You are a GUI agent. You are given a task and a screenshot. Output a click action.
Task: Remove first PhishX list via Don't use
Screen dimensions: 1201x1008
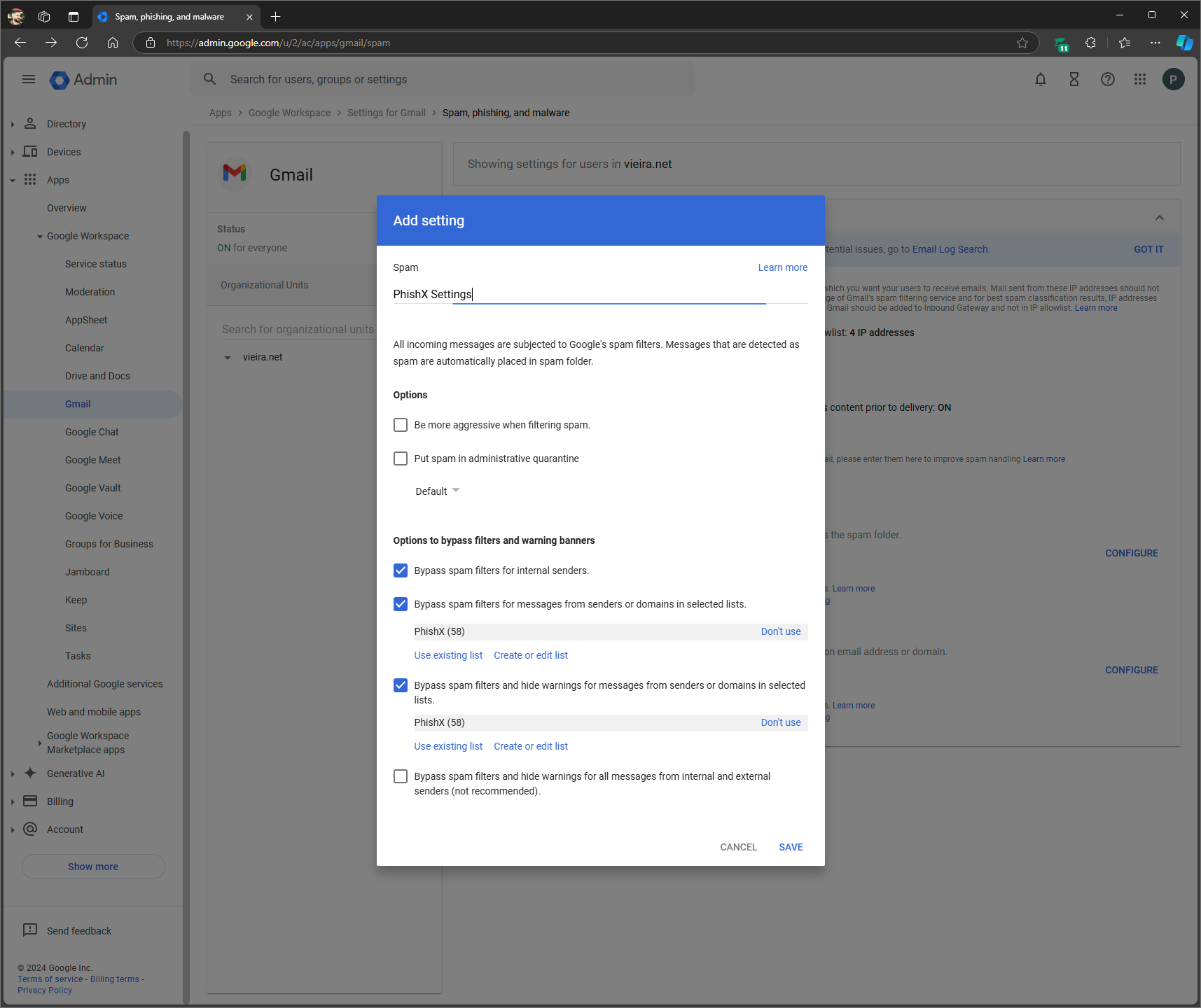[781, 631]
